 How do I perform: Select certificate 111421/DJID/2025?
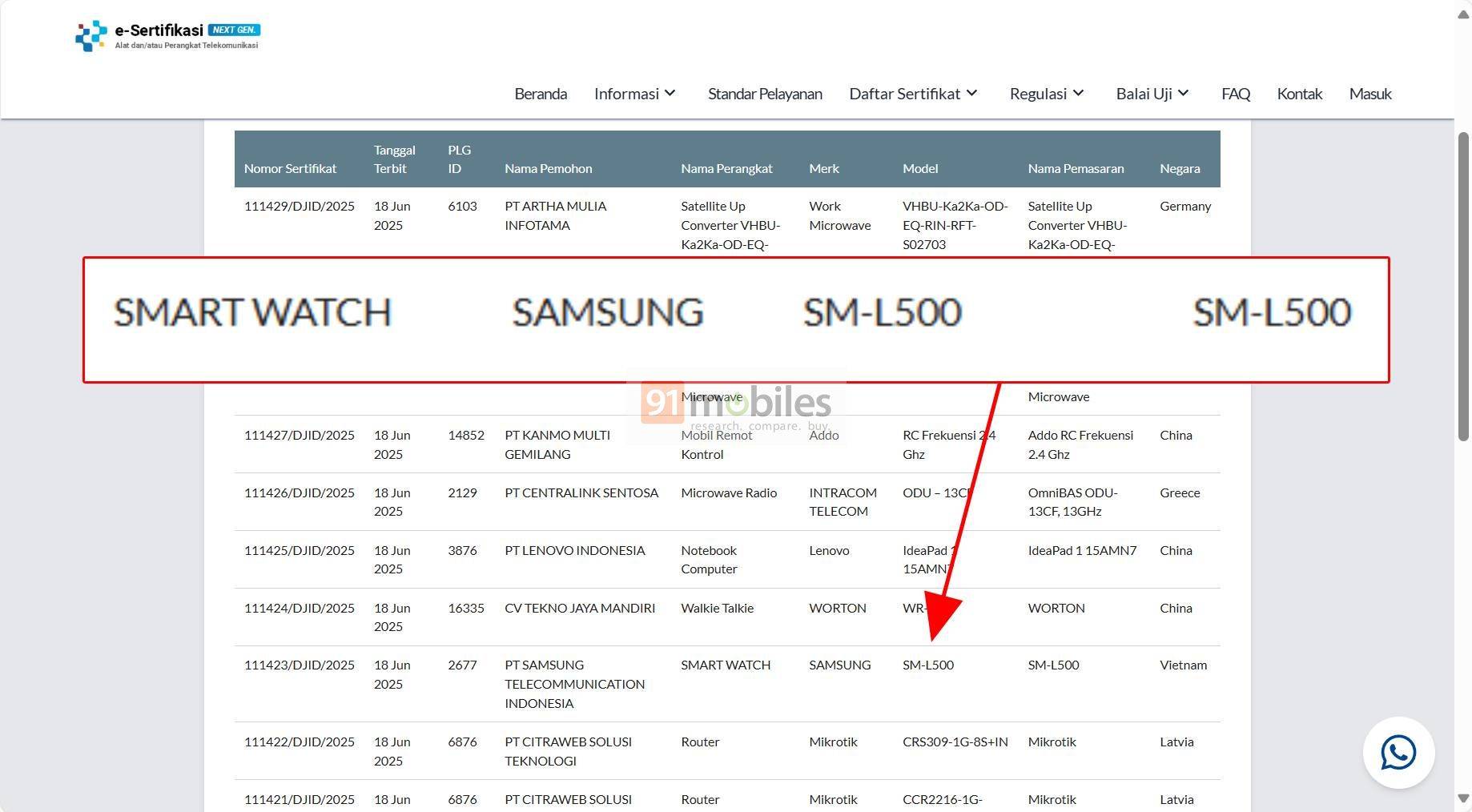(x=299, y=799)
